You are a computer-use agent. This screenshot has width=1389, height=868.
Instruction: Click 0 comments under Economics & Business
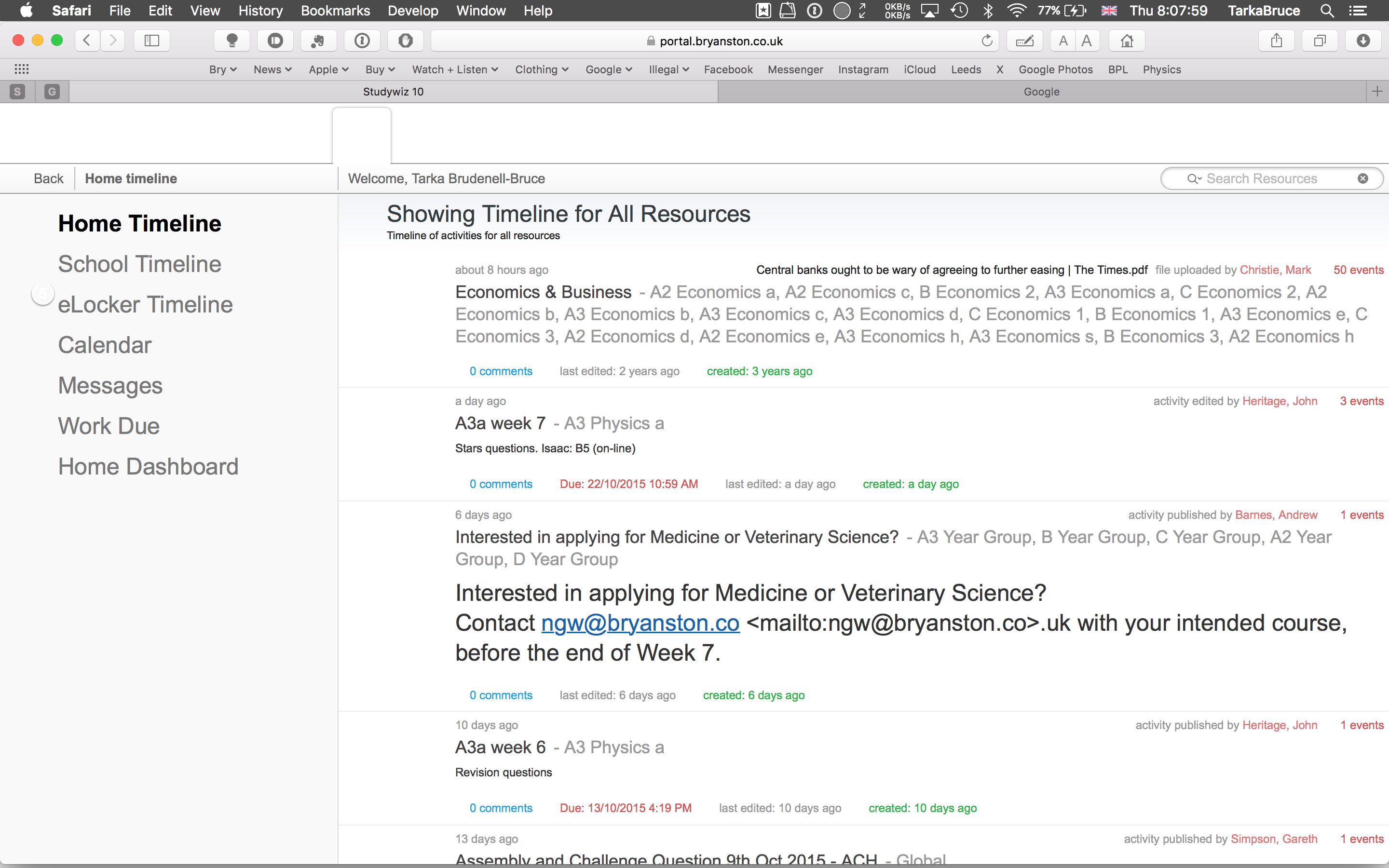point(501,371)
